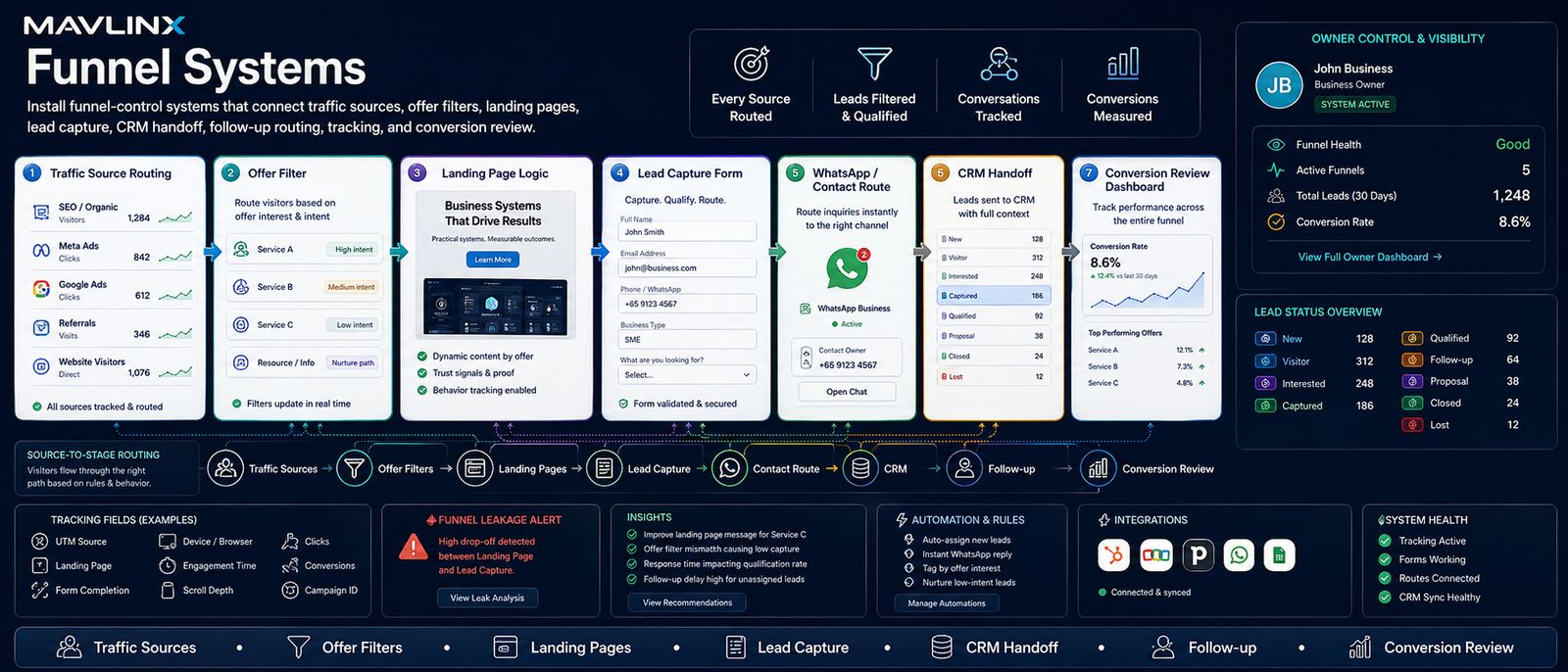Screen dimensions: 1568x672
Task: Click the View Recommendations button
Action: (687, 602)
